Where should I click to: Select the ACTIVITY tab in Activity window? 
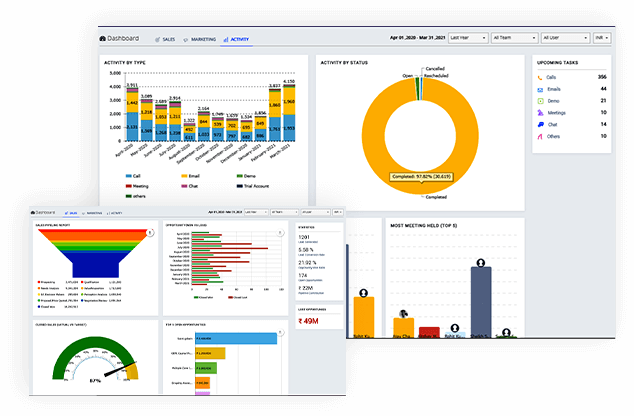click(x=236, y=40)
